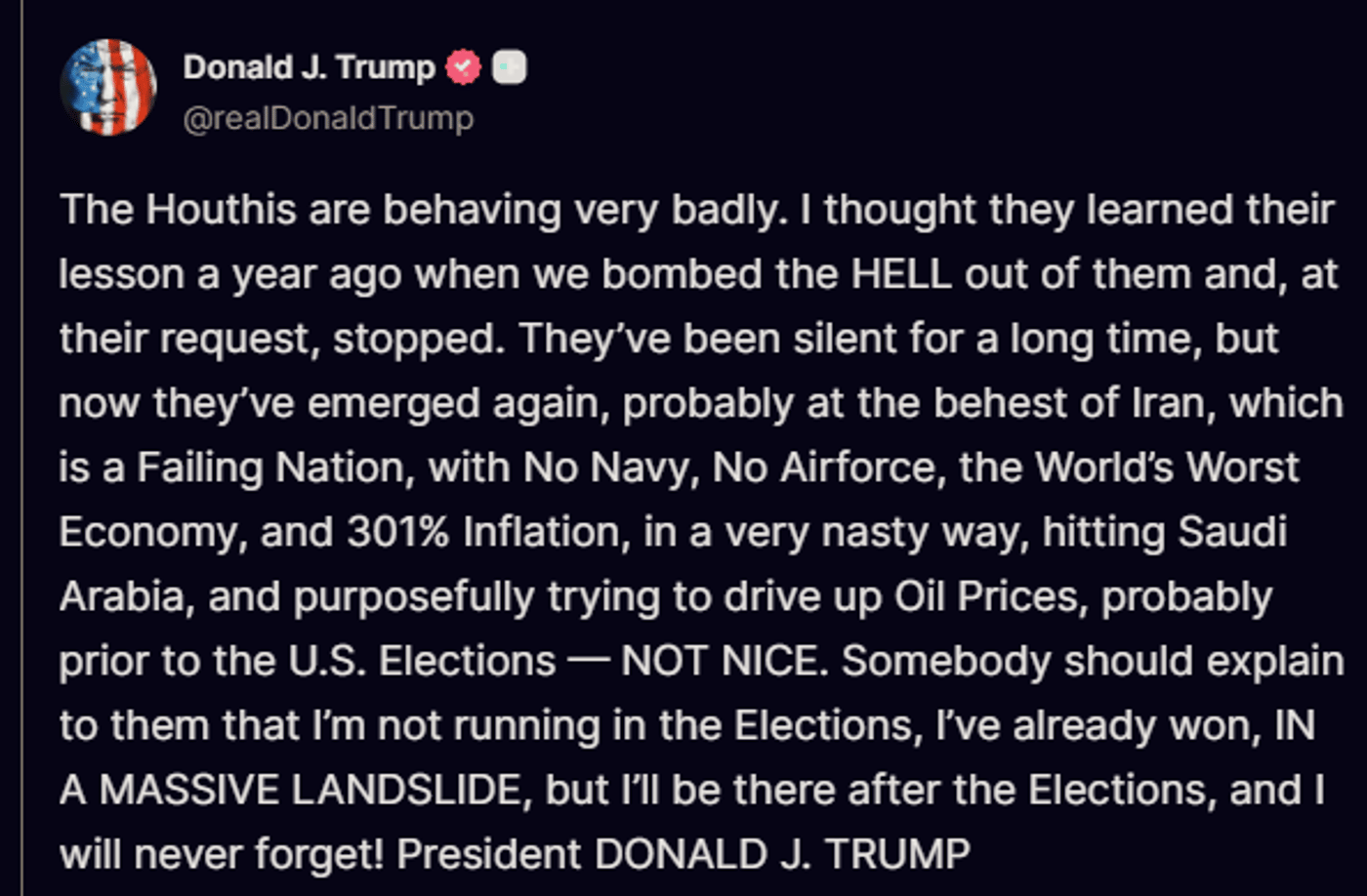Click the phrase NOT NICE
1367x896 pixels.
(725, 661)
